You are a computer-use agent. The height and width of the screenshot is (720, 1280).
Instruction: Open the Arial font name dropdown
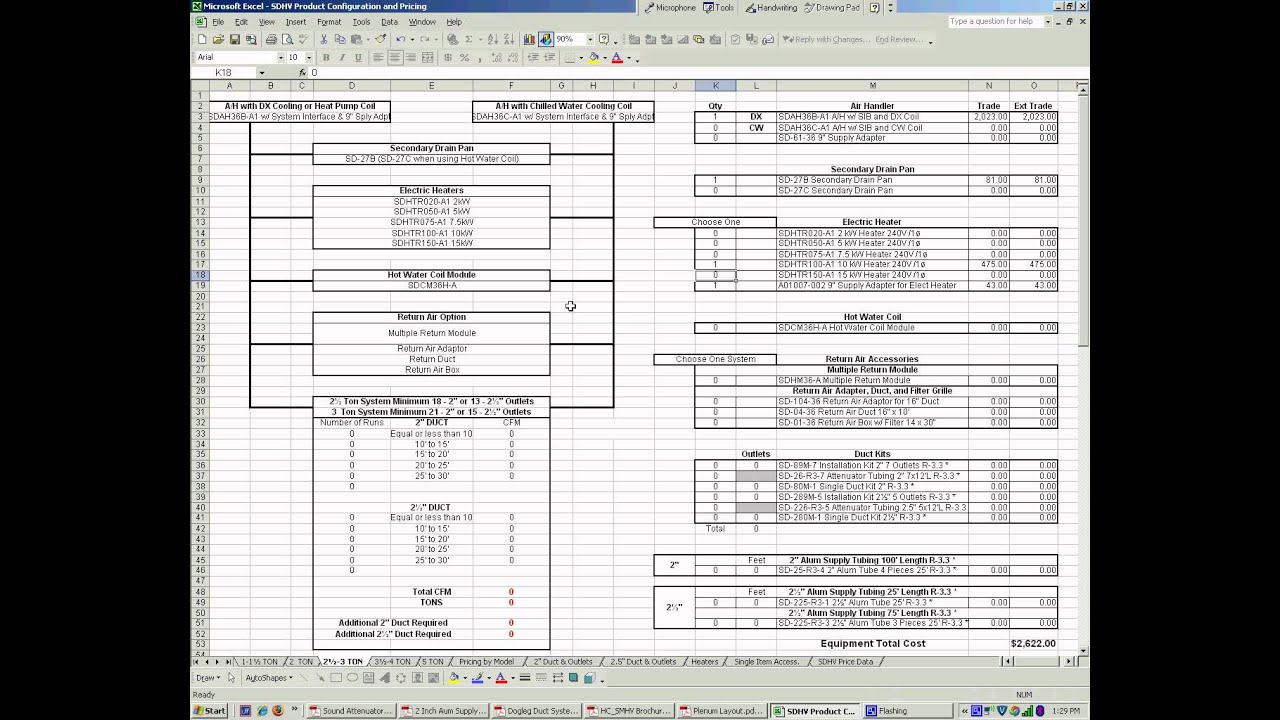281,57
